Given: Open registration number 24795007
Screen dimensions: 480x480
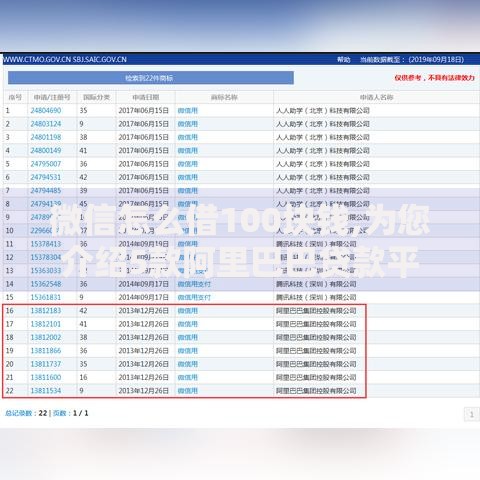Looking at the screenshot, I should (46, 164).
